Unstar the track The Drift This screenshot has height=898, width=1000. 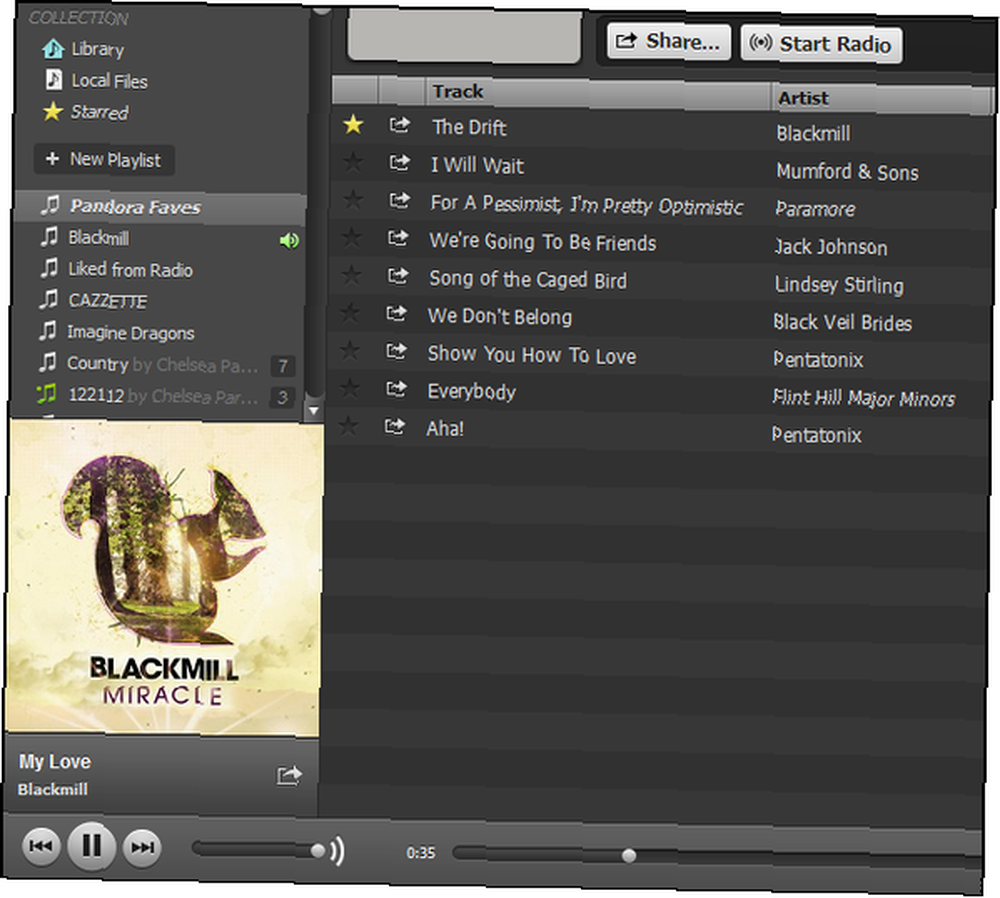tap(353, 124)
